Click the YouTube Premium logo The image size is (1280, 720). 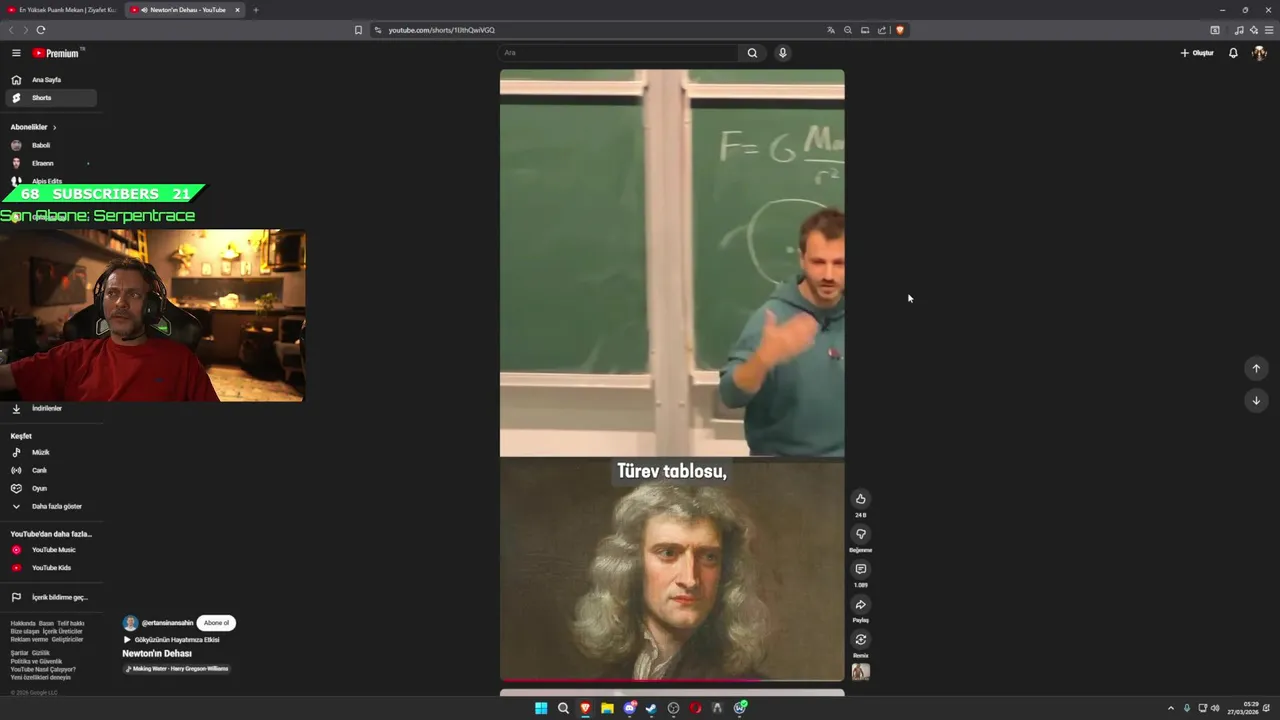56,53
